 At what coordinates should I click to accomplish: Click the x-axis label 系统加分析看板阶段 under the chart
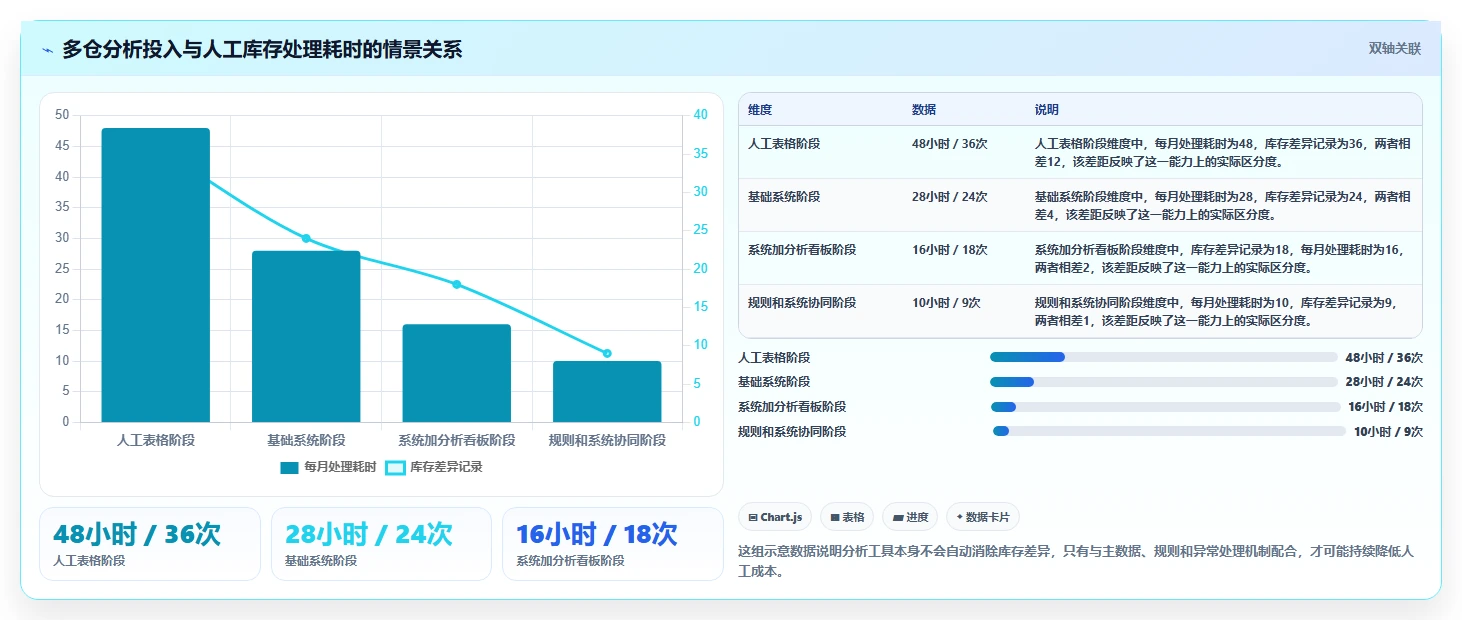pyautogui.click(x=457, y=440)
